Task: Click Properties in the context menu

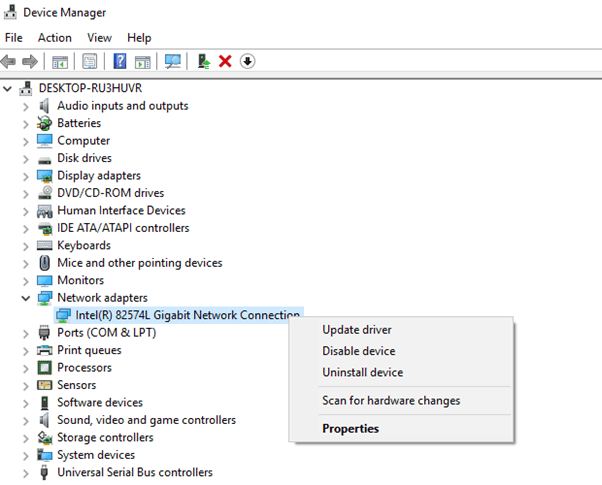Action: click(350, 429)
